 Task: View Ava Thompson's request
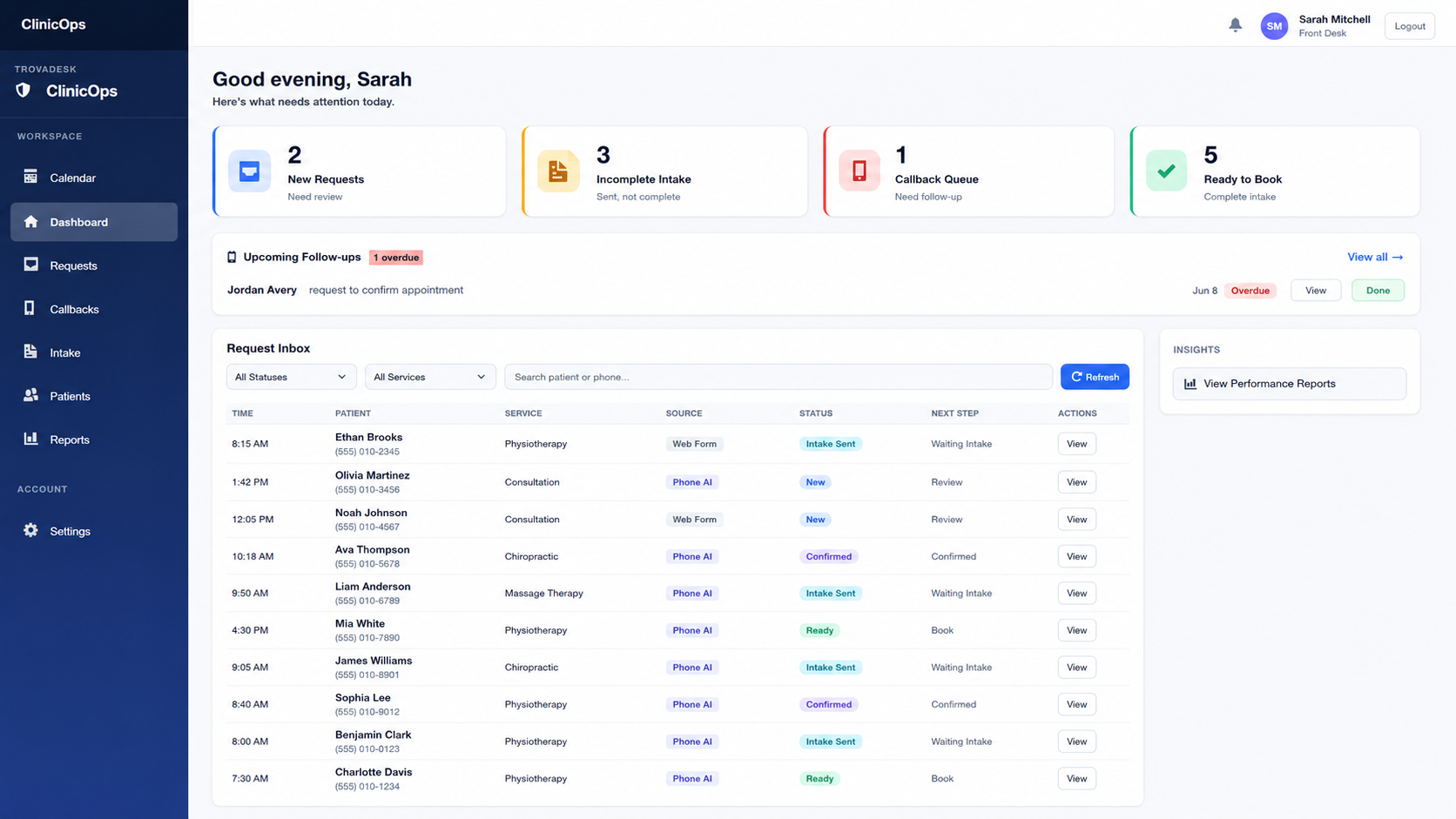tap(1076, 556)
